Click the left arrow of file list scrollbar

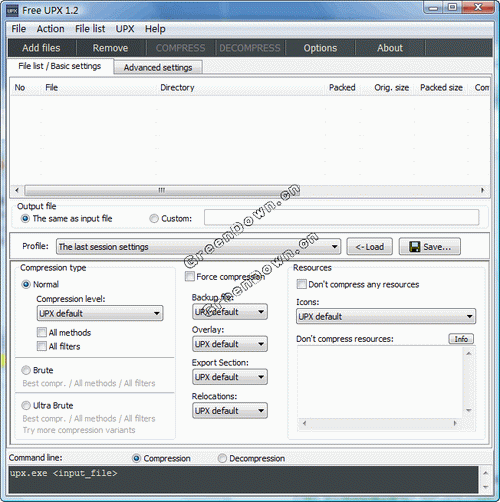click(x=17, y=190)
